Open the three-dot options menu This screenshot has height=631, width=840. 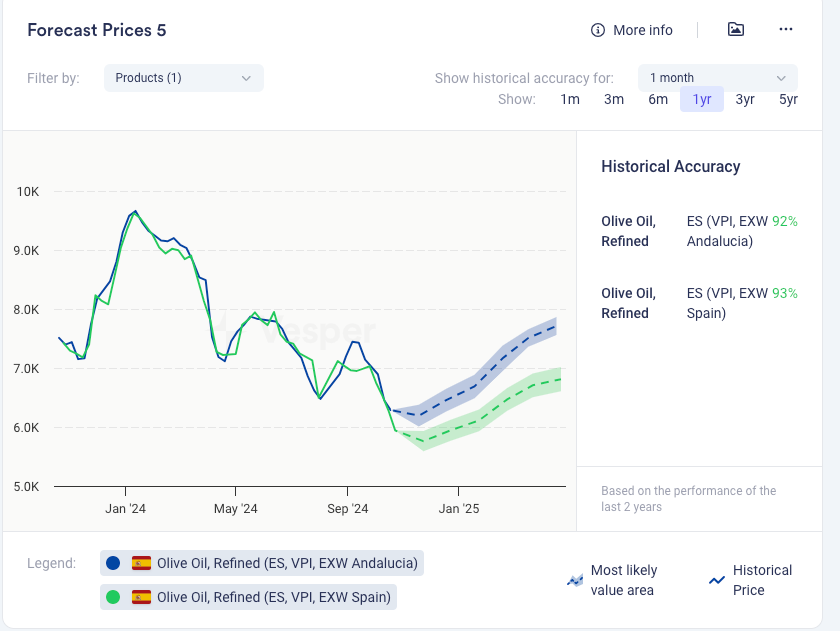click(x=786, y=30)
